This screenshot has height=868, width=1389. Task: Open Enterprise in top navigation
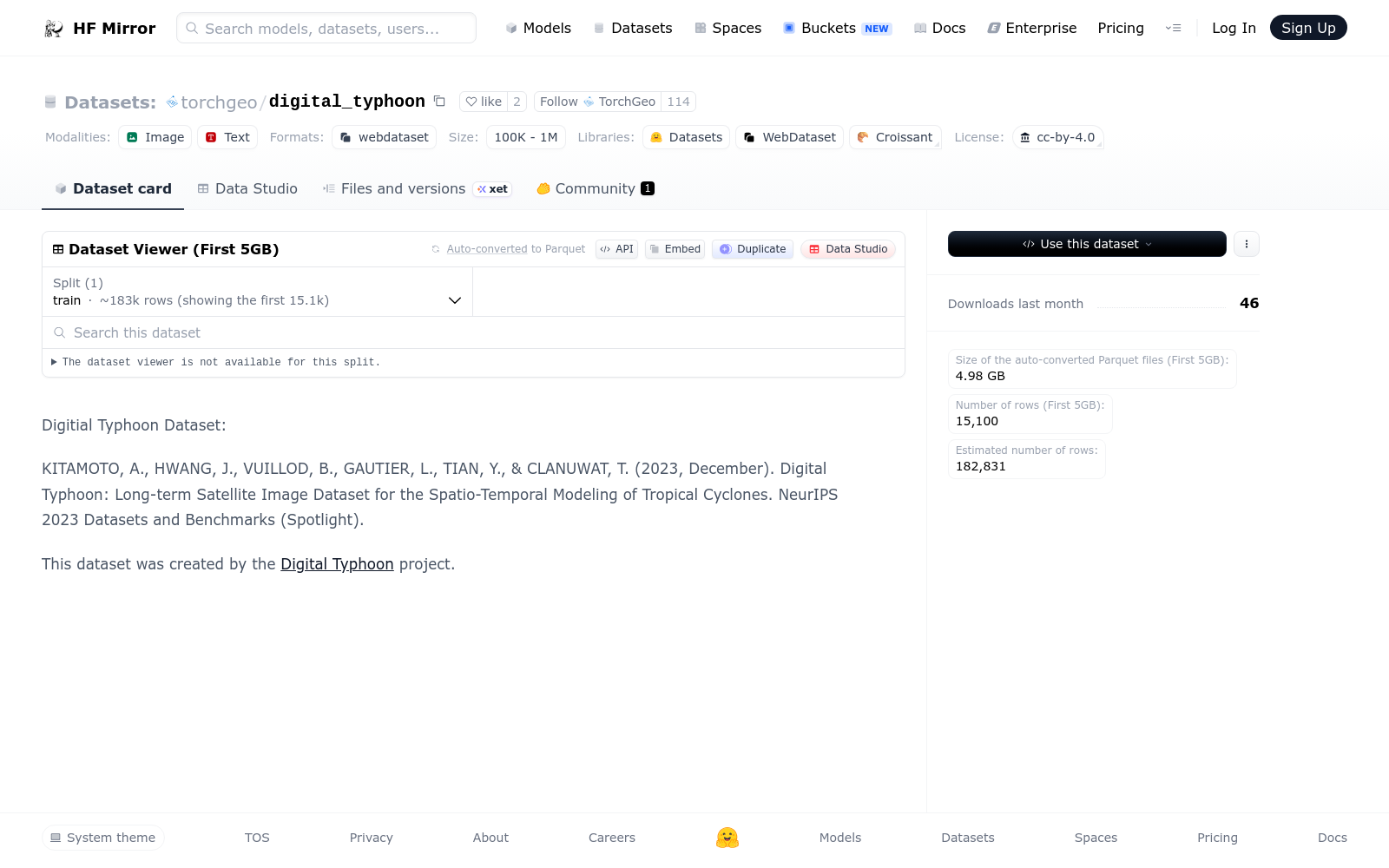coord(1032,29)
